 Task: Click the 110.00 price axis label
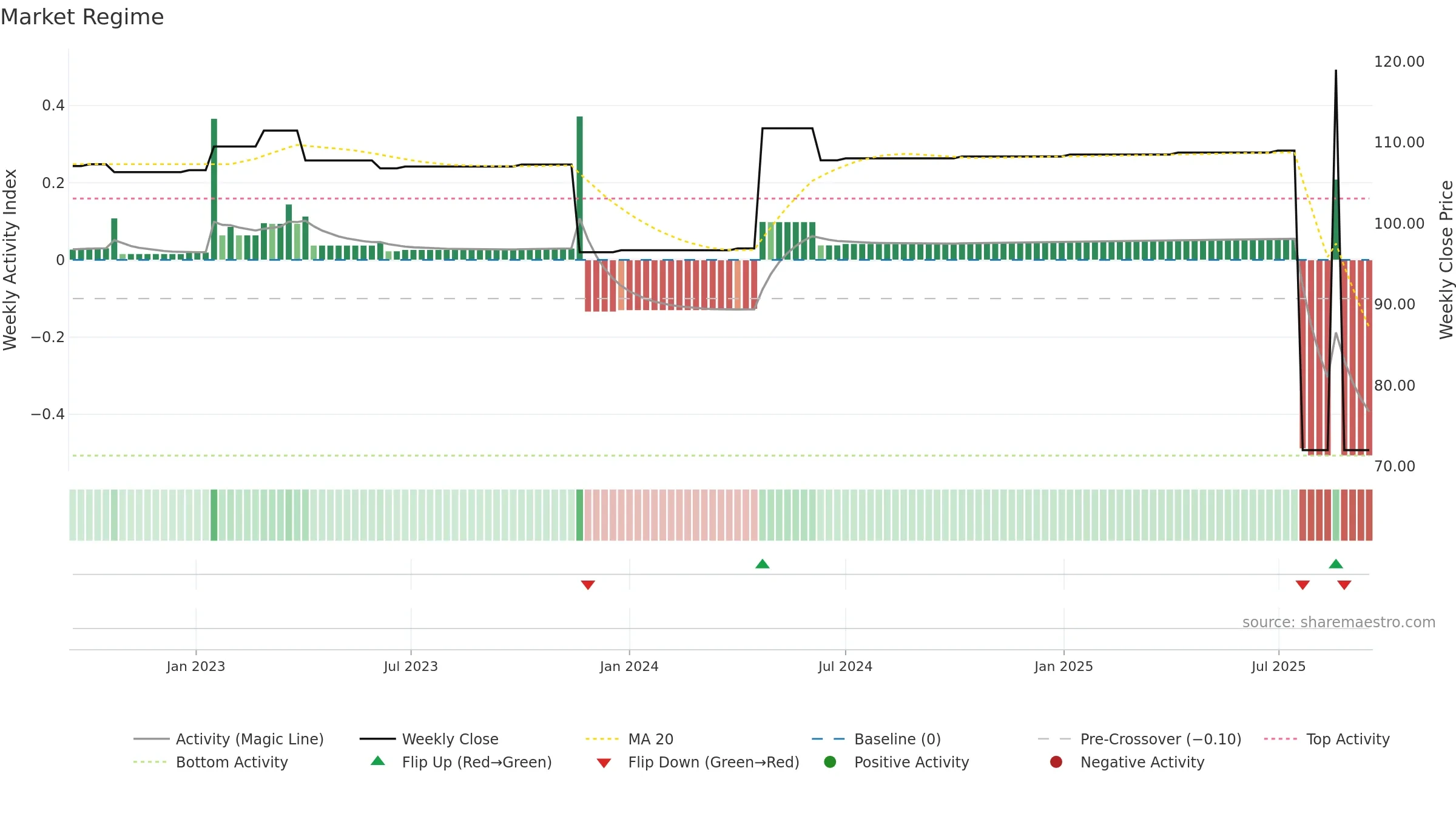click(1399, 143)
